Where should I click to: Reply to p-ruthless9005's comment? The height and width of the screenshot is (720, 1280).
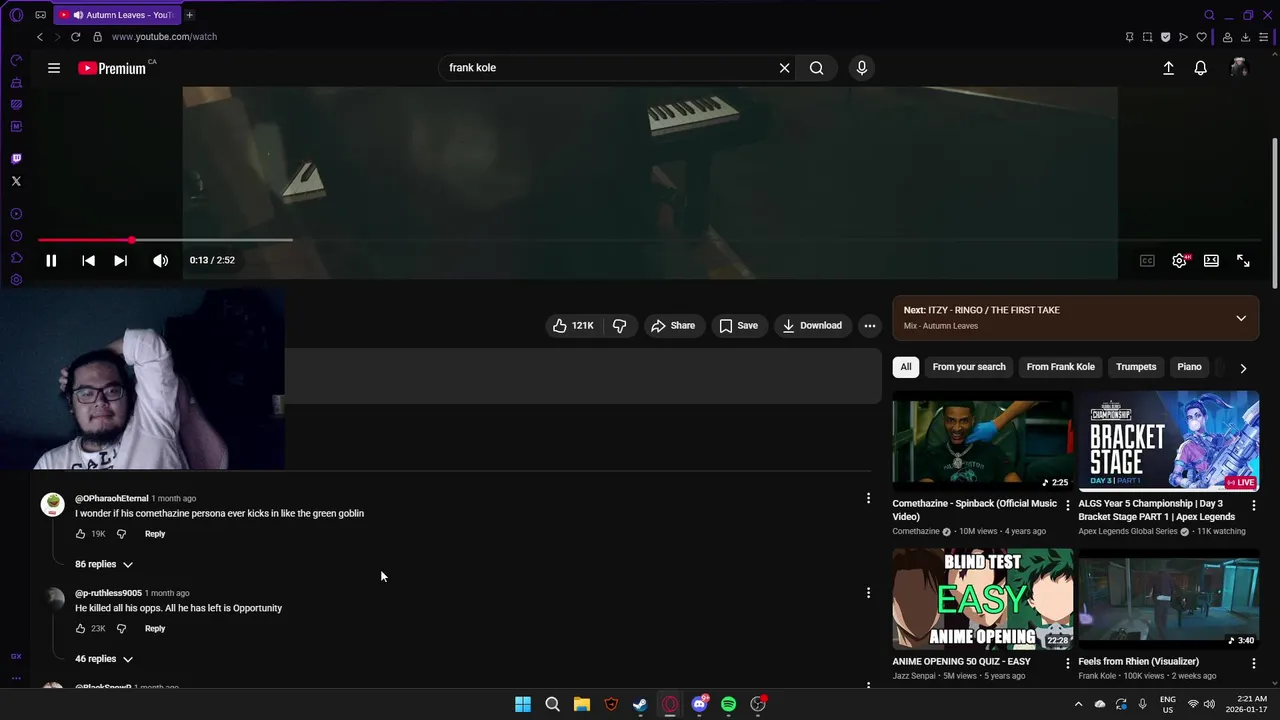155,629
